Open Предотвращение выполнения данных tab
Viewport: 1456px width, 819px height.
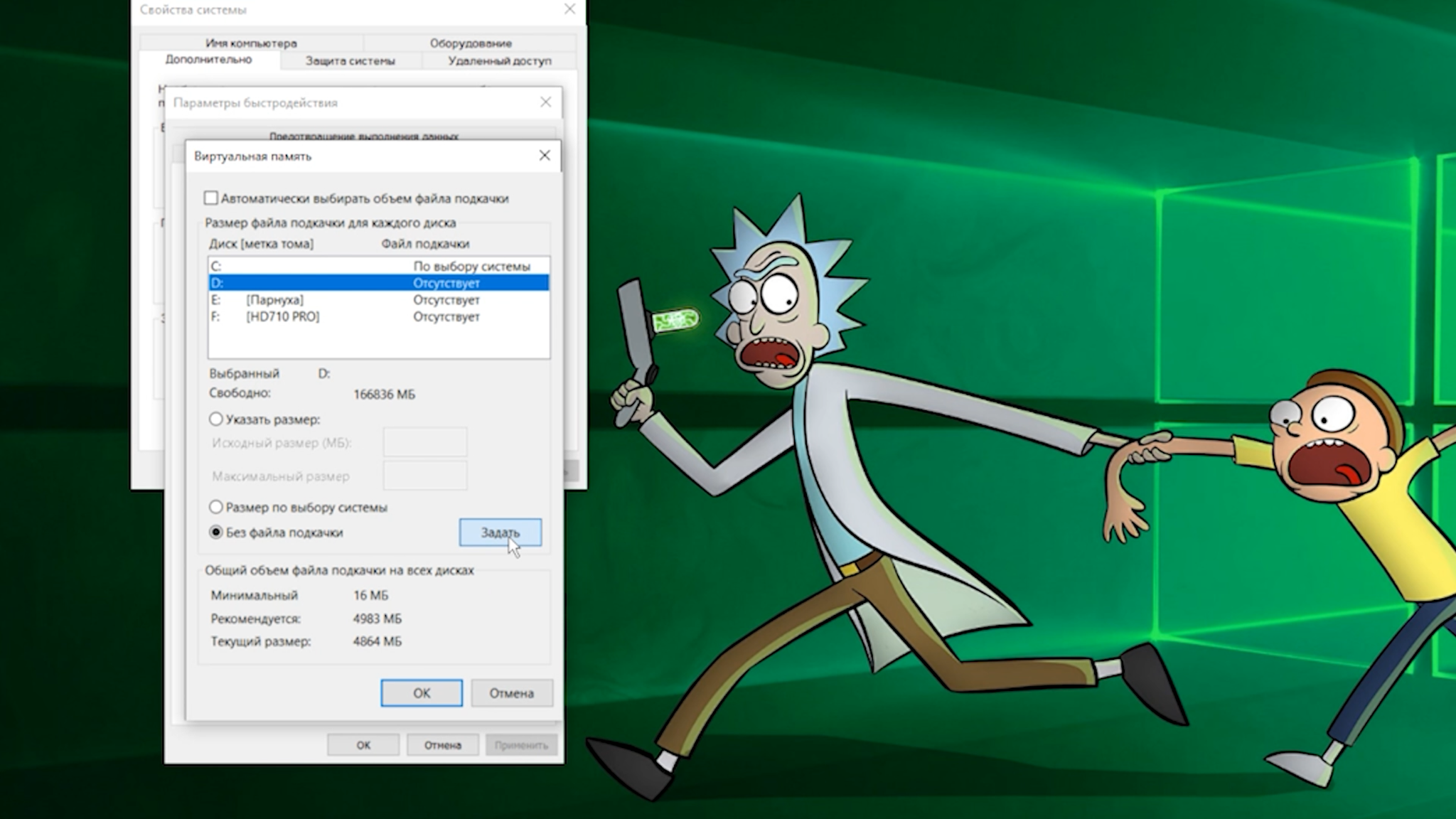(363, 136)
